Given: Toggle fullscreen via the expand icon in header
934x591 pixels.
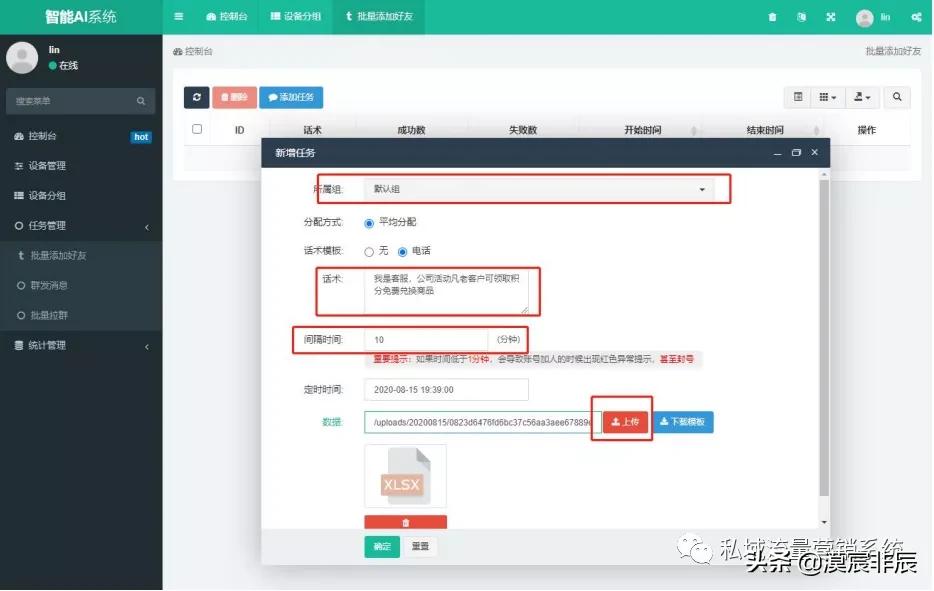Looking at the screenshot, I should tap(830, 16).
